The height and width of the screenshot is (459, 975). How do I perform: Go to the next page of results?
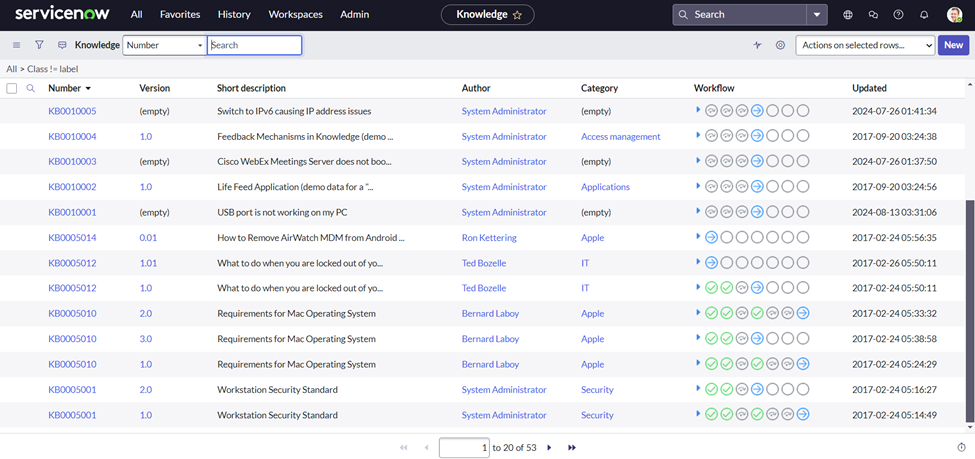pyautogui.click(x=549, y=447)
